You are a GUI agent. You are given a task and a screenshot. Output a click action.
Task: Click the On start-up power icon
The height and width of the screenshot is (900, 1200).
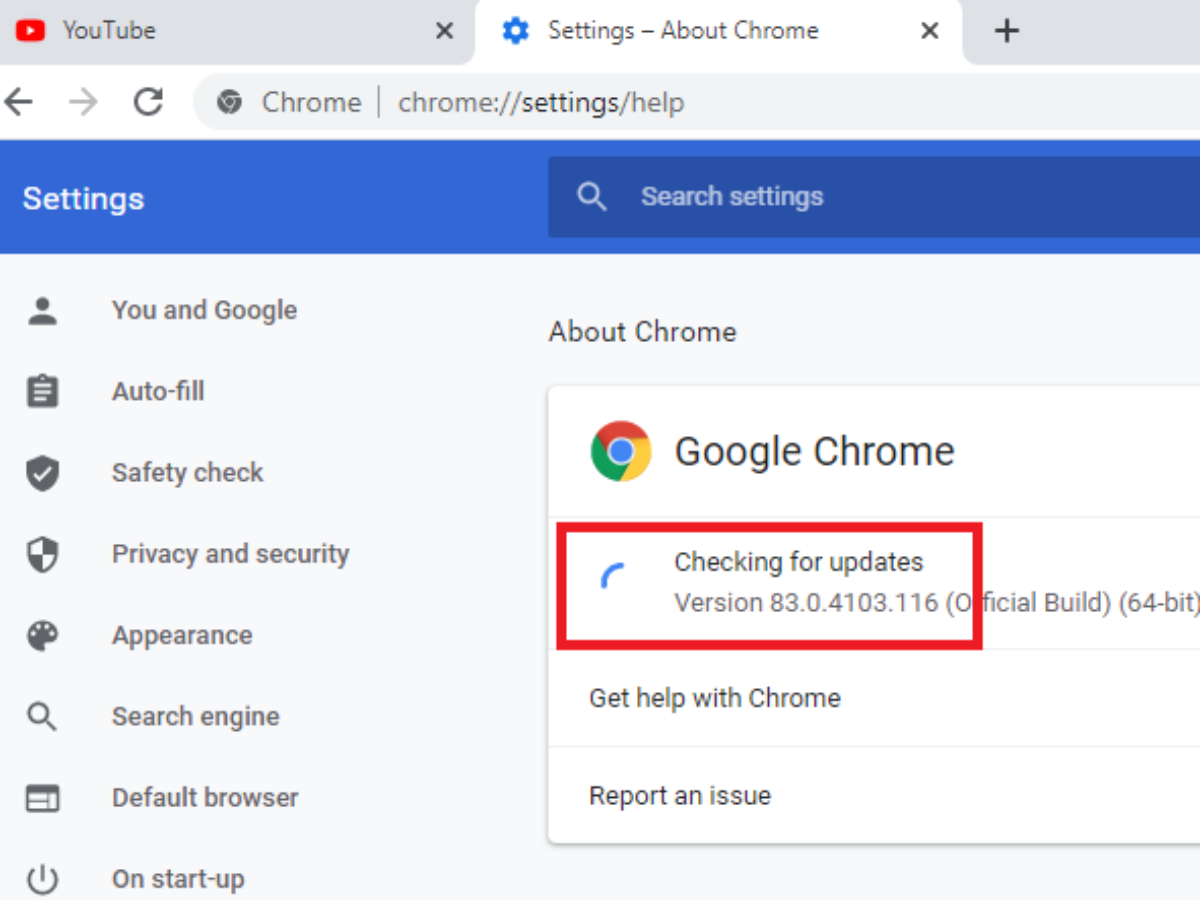42,880
